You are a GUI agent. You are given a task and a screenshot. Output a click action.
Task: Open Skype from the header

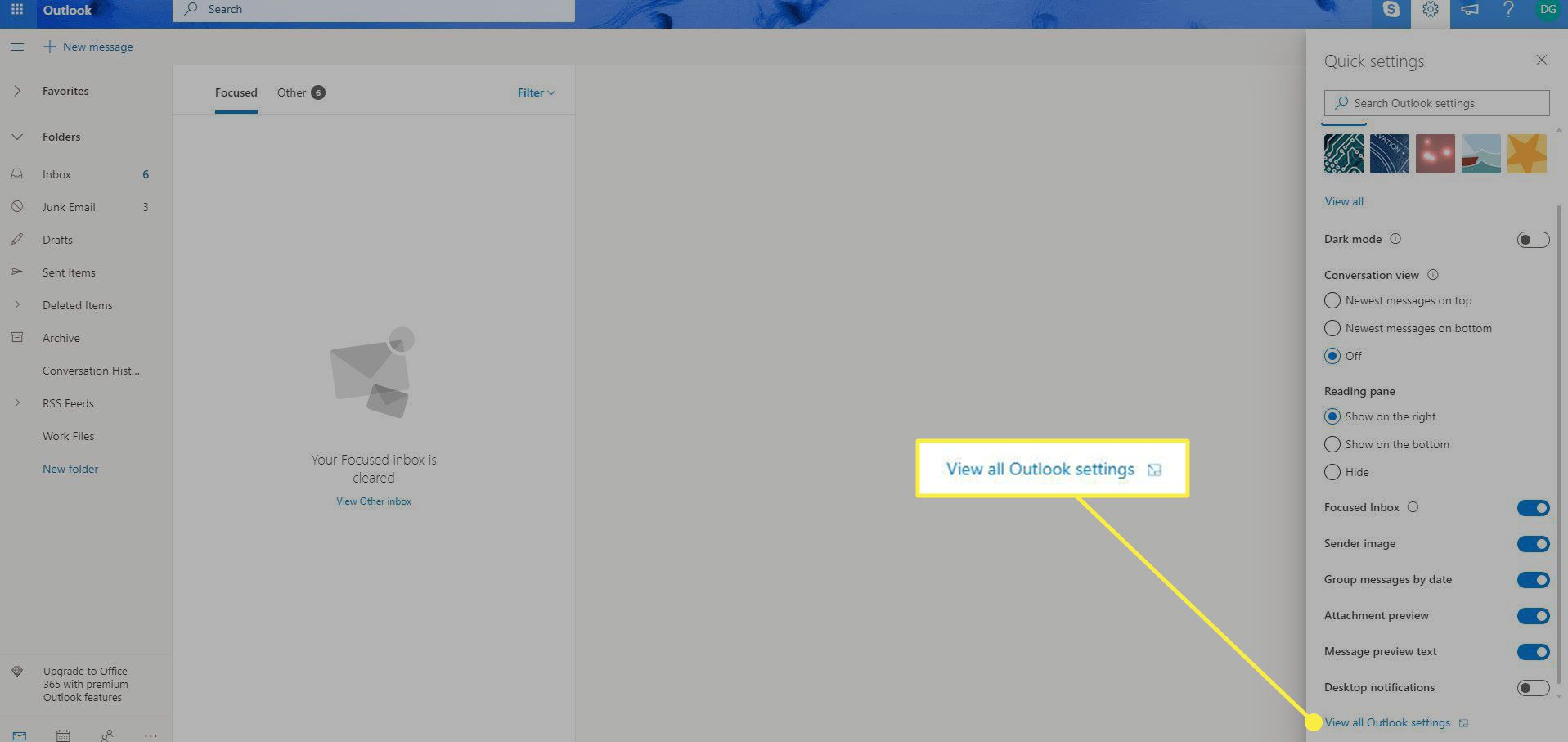[1391, 10]
